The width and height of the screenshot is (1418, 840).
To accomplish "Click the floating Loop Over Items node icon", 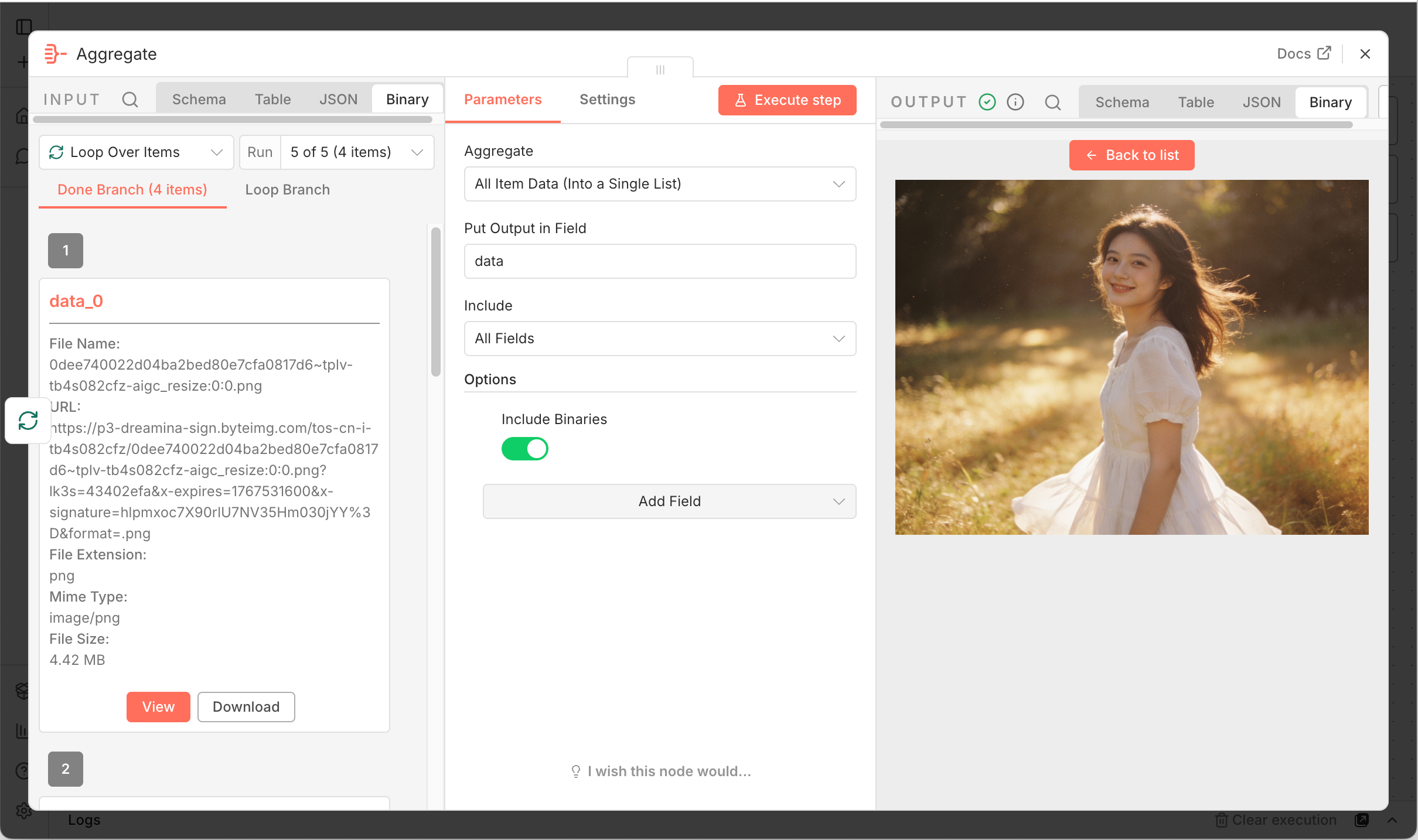I will pos(28,421).
